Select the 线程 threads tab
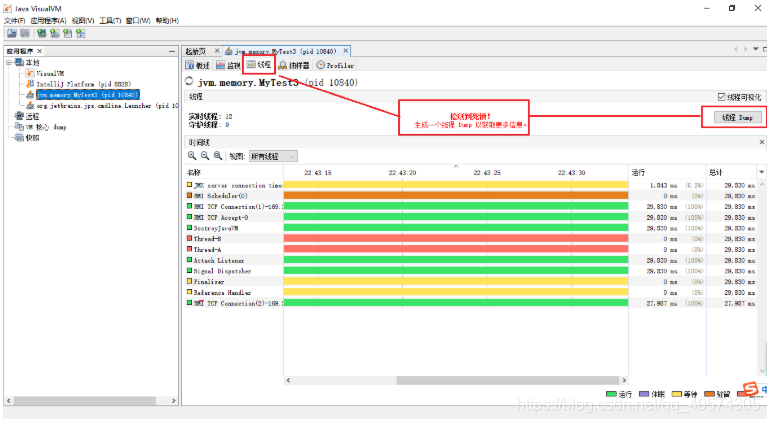Screen dimensions: 770x423 [259, 64]
